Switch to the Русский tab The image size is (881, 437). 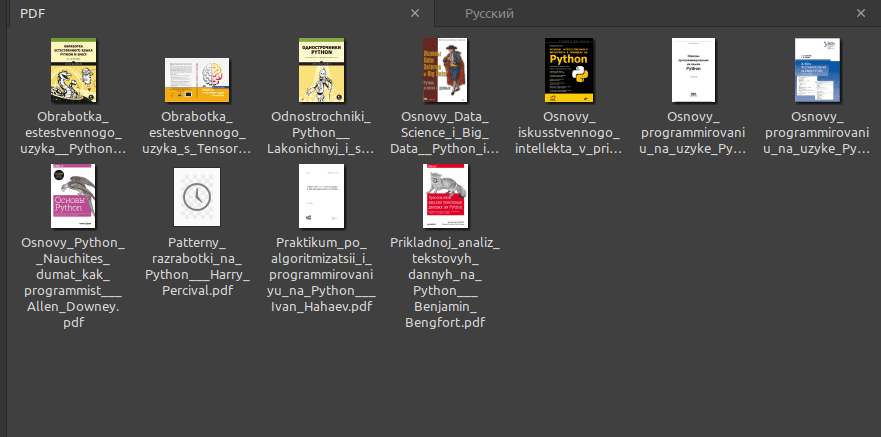click(489, 13)
